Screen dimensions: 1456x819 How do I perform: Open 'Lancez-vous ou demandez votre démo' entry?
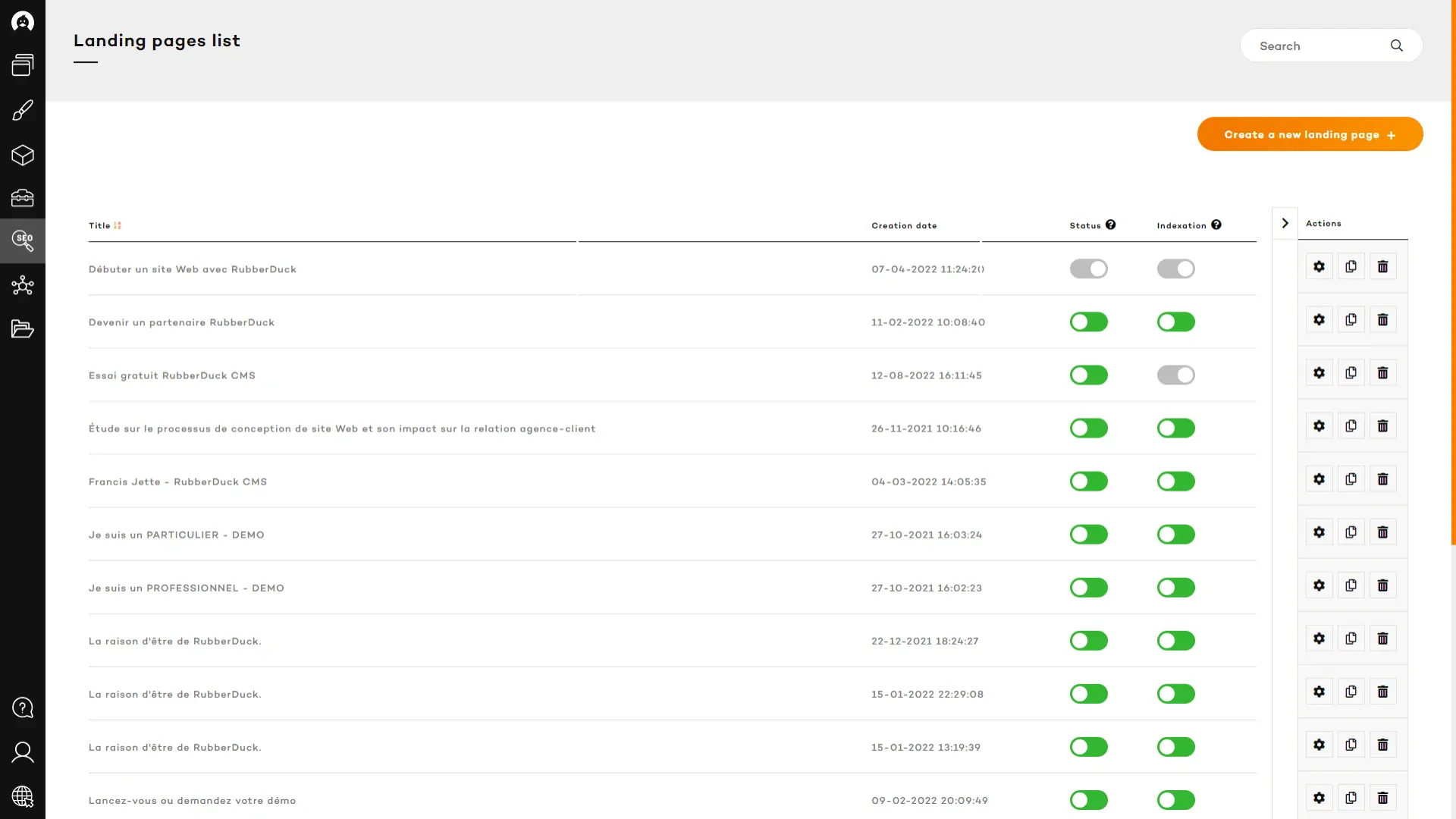(192, 801)
